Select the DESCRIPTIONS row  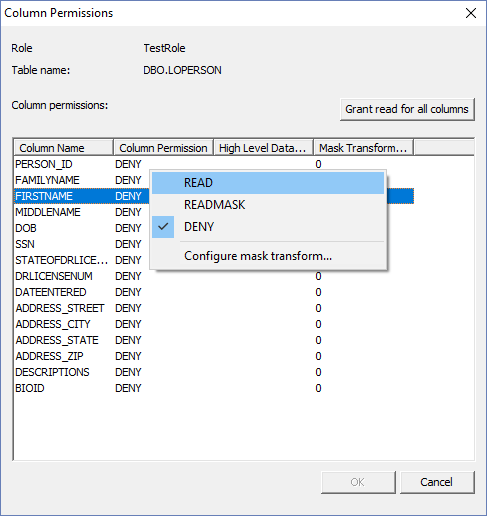(x=214, y=372)
